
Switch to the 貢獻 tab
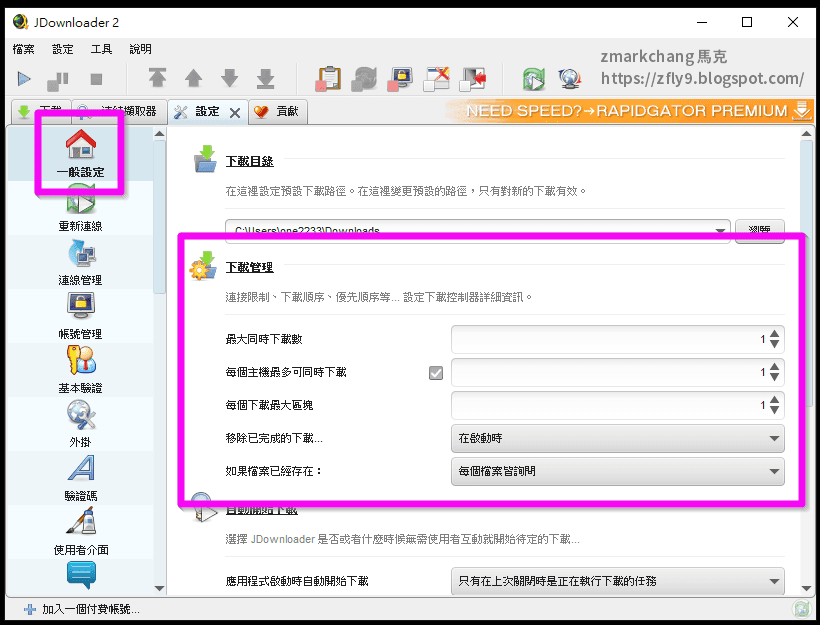point(277,111)
